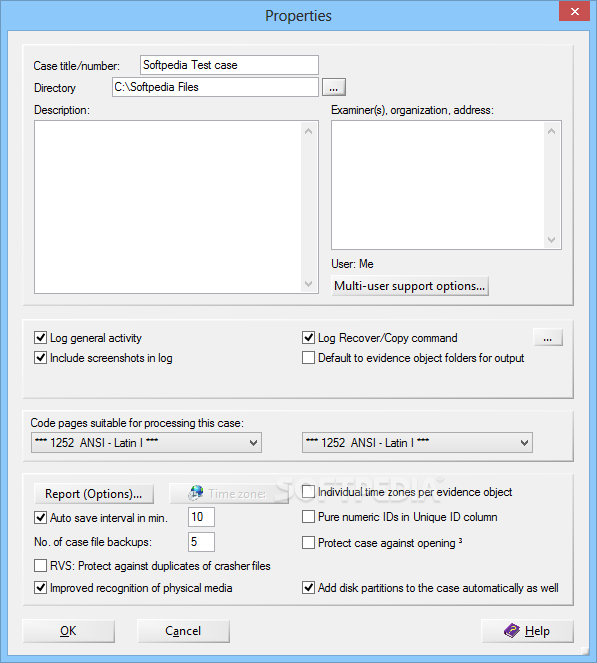Click 'Code pages suitable for processing this case:' label
The width and height of the screenshot is (597, 663).
pos(137,423)
